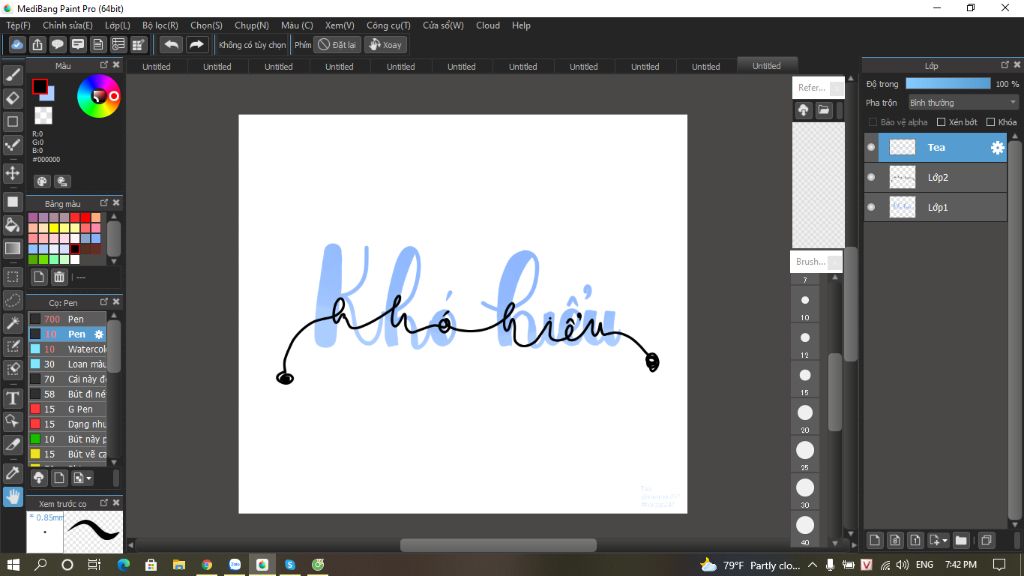The width and height of the screenshot is (1024, 576).
Task: Select the 700 Pen brush
Action: click(67, 319)
